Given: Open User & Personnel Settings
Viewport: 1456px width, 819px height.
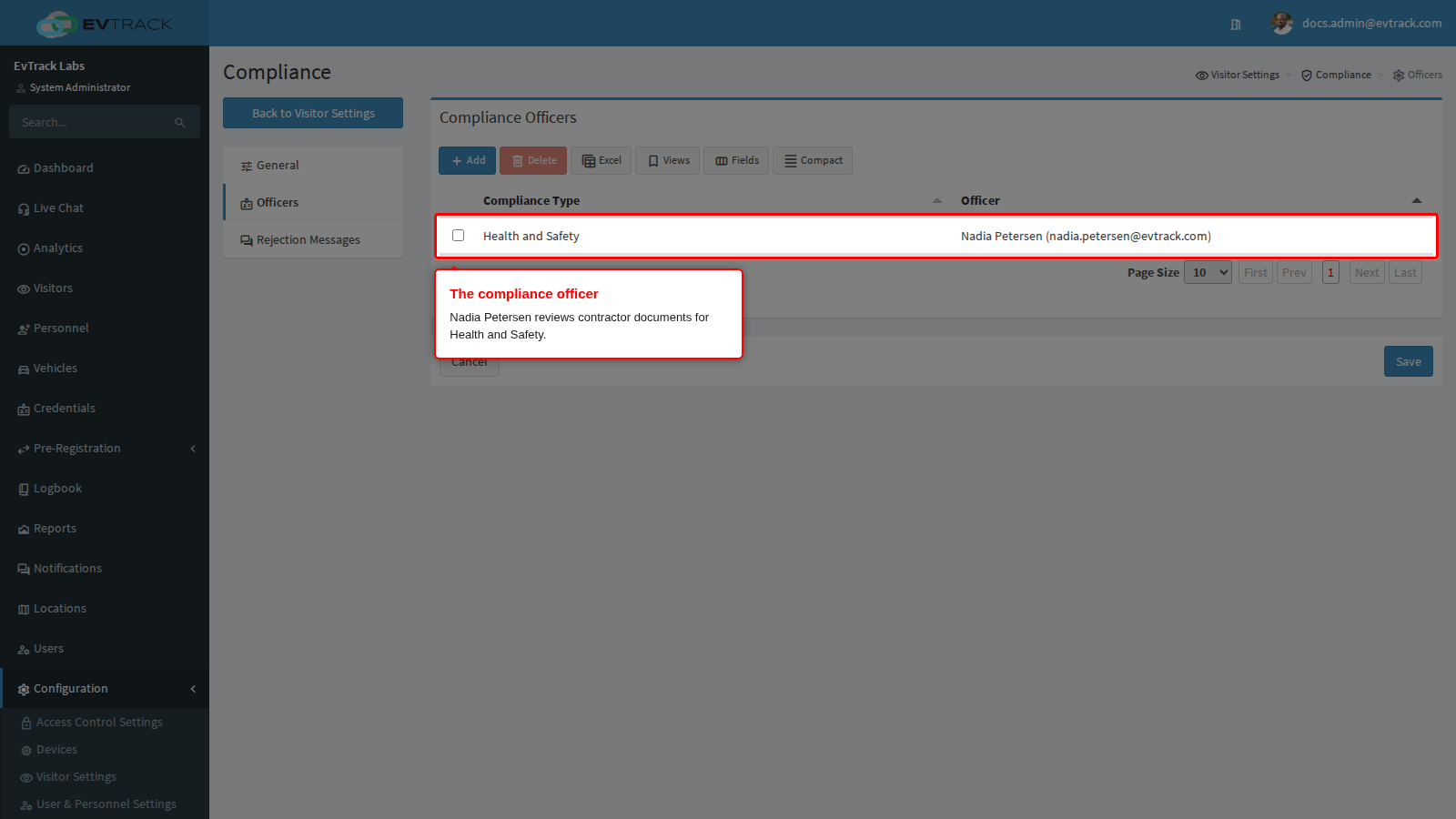Looking at the screenshot, I should (x=105, y=804).
